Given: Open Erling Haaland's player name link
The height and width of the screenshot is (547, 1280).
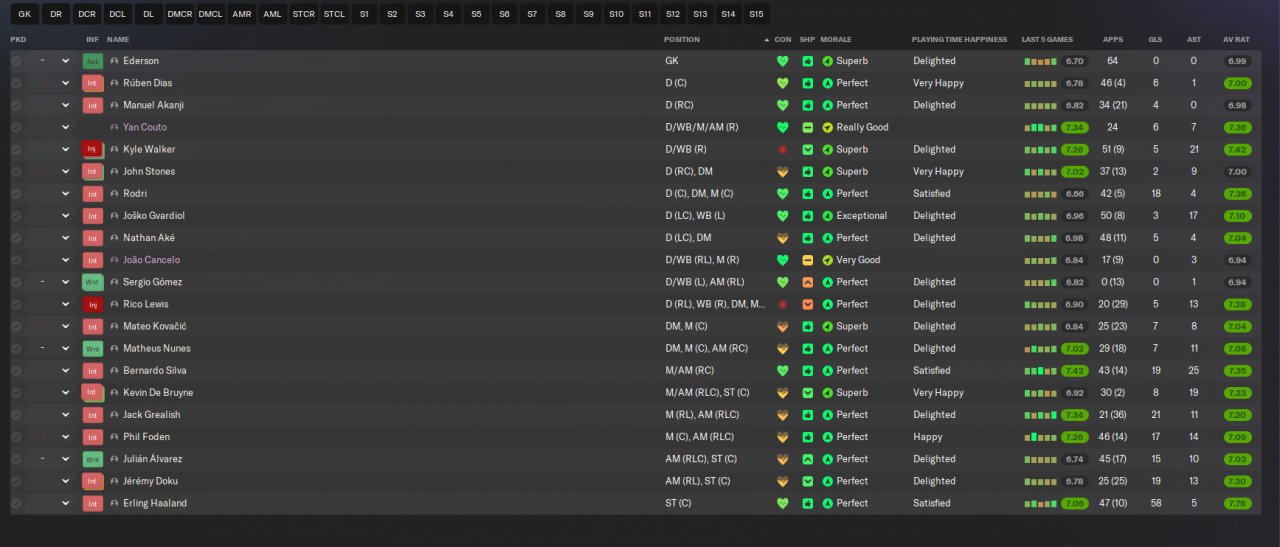Looking at the screenshot, I should tap(155, 503).
